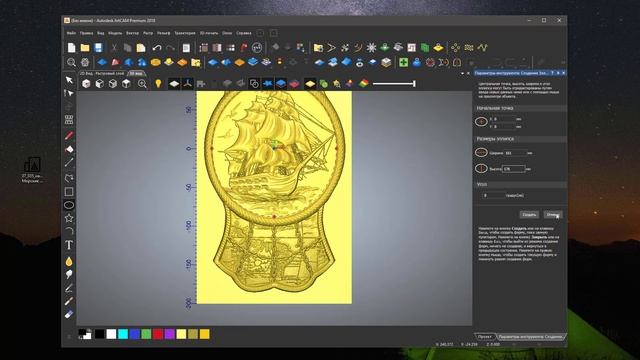
Task: Open a file with the yellow folder icon
Action: pyautogui.click(x=85, y=48)
